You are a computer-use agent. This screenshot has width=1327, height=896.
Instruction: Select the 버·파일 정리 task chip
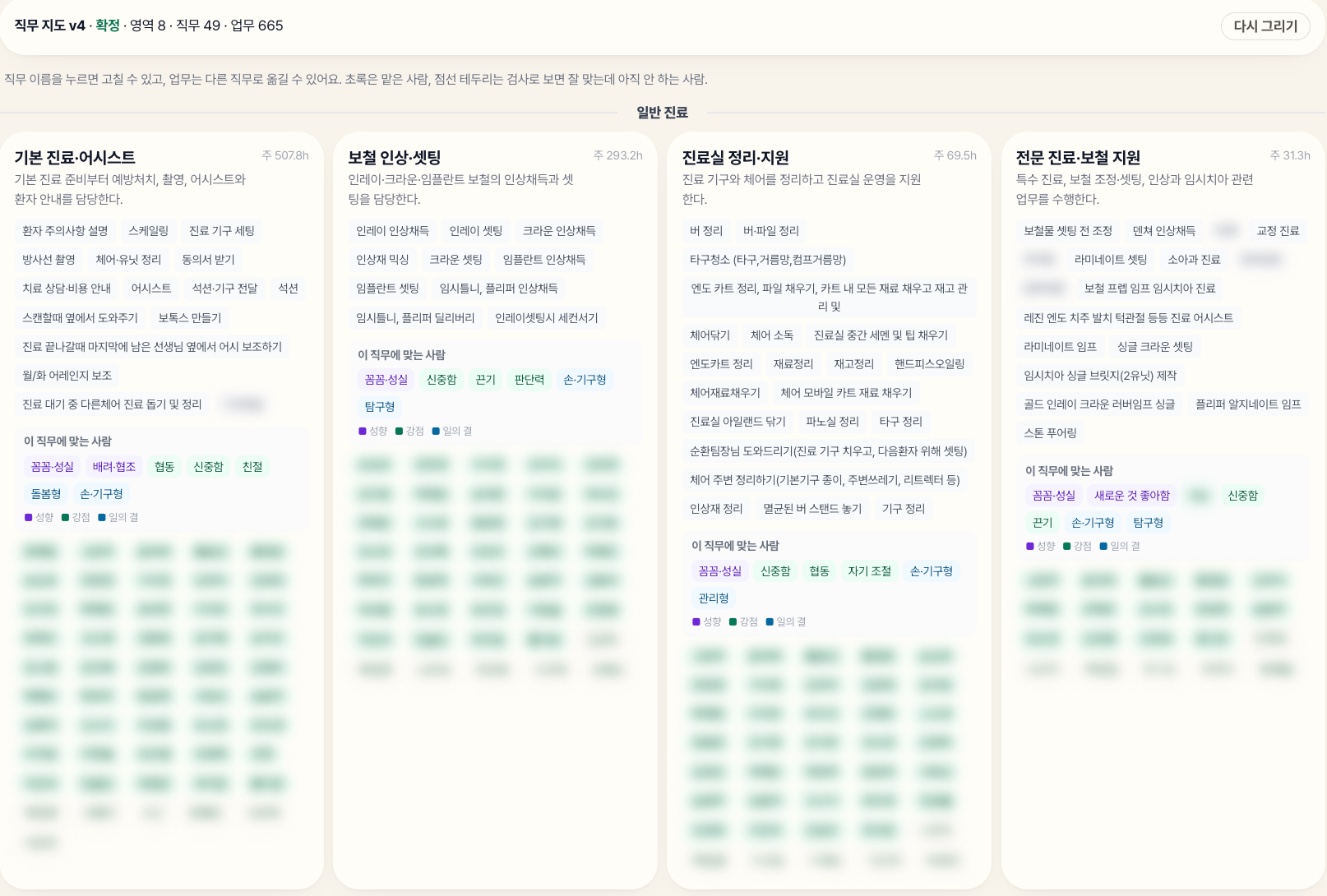tap(771, 231)
